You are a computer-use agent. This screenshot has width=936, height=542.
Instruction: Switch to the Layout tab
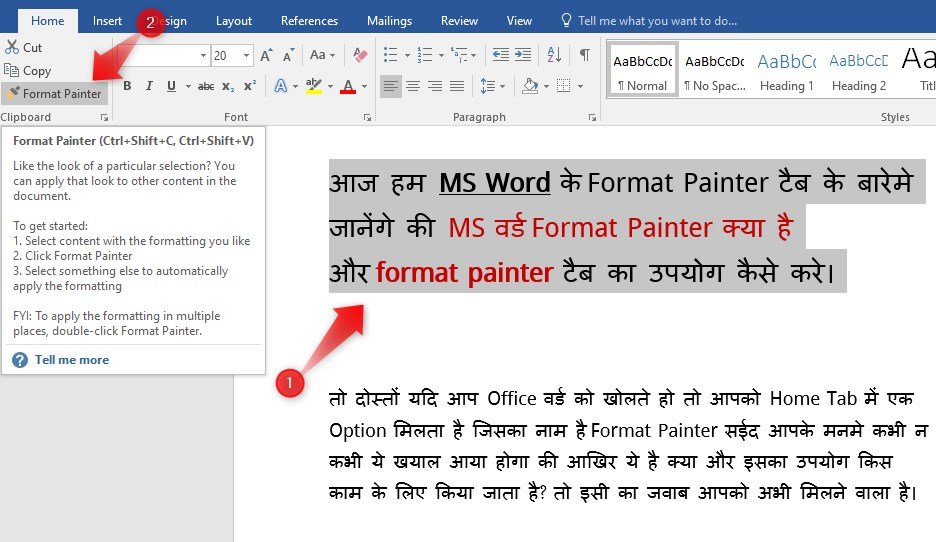[234, 21]
